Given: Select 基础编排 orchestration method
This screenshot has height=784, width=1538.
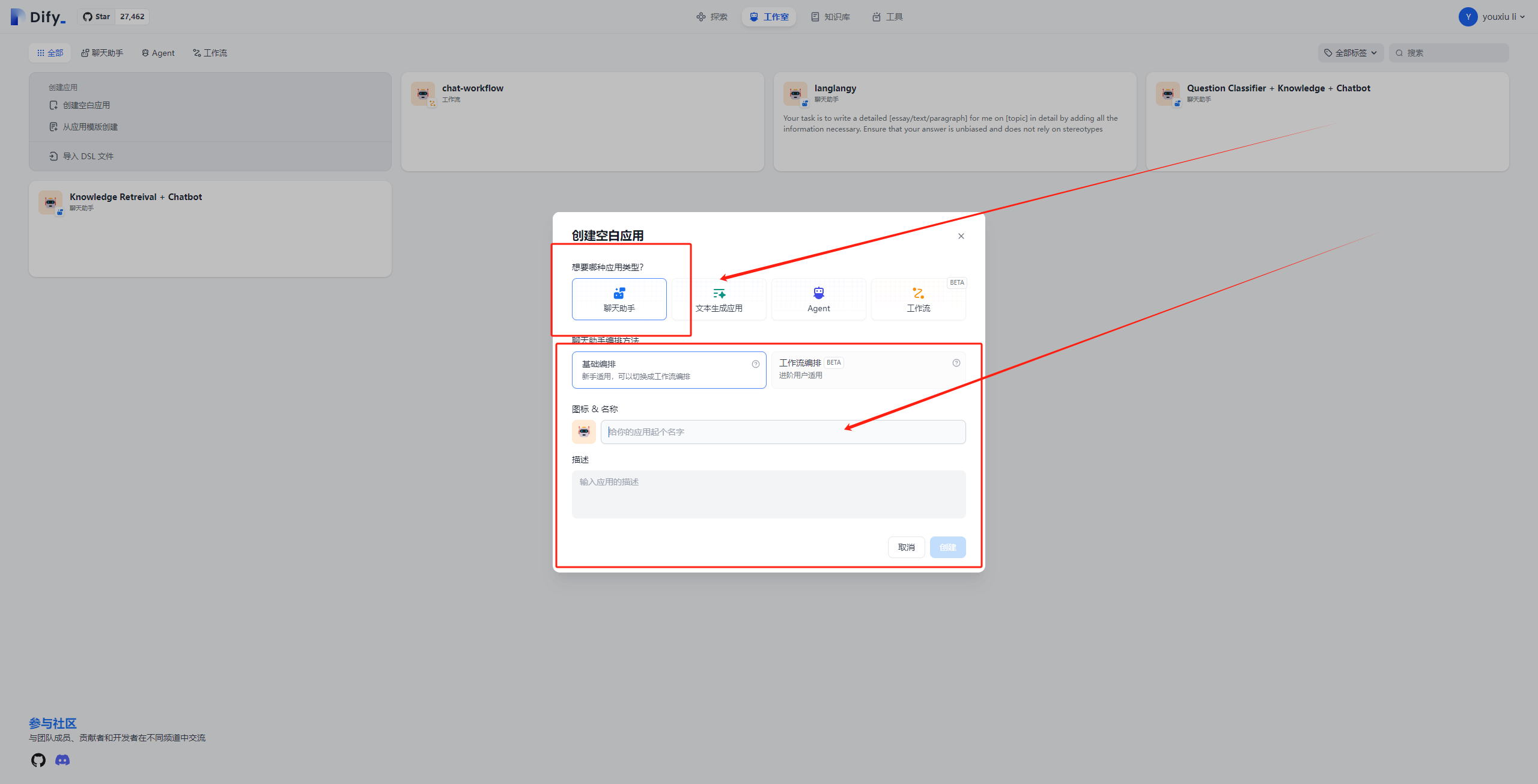Looking at the screenshot, I should (x=661, y=370).
